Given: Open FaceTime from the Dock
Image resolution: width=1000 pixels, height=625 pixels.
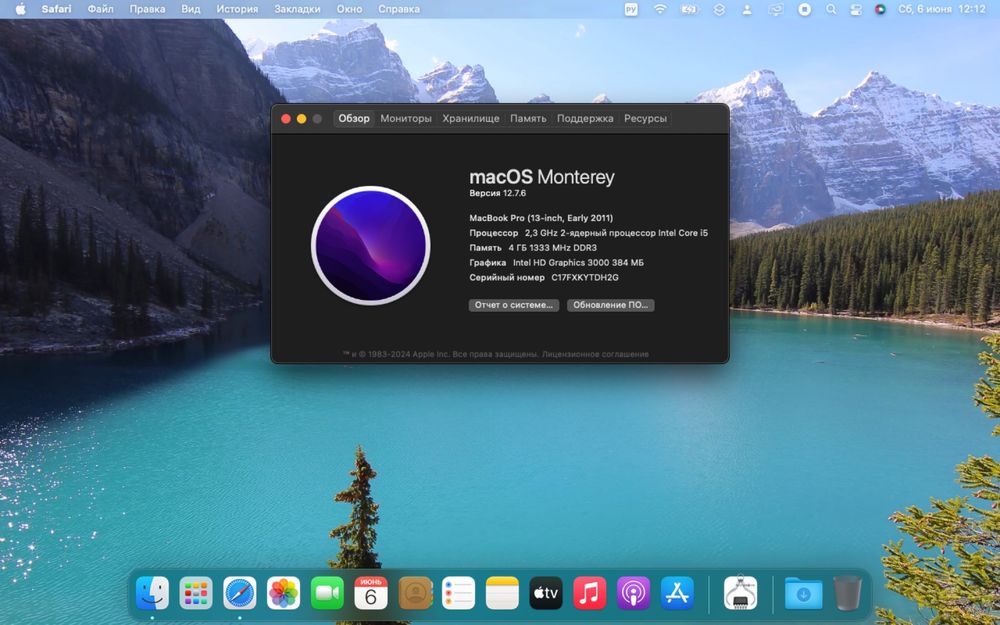Looking at the screenshot, I should click(x=327, y=593).
